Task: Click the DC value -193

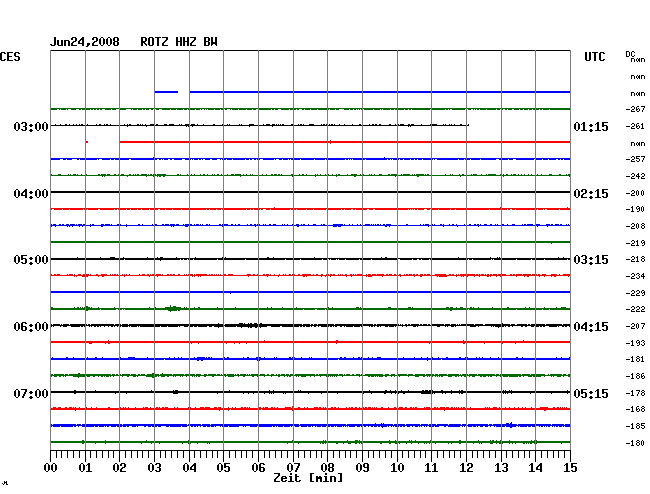Action: (635, 343)
